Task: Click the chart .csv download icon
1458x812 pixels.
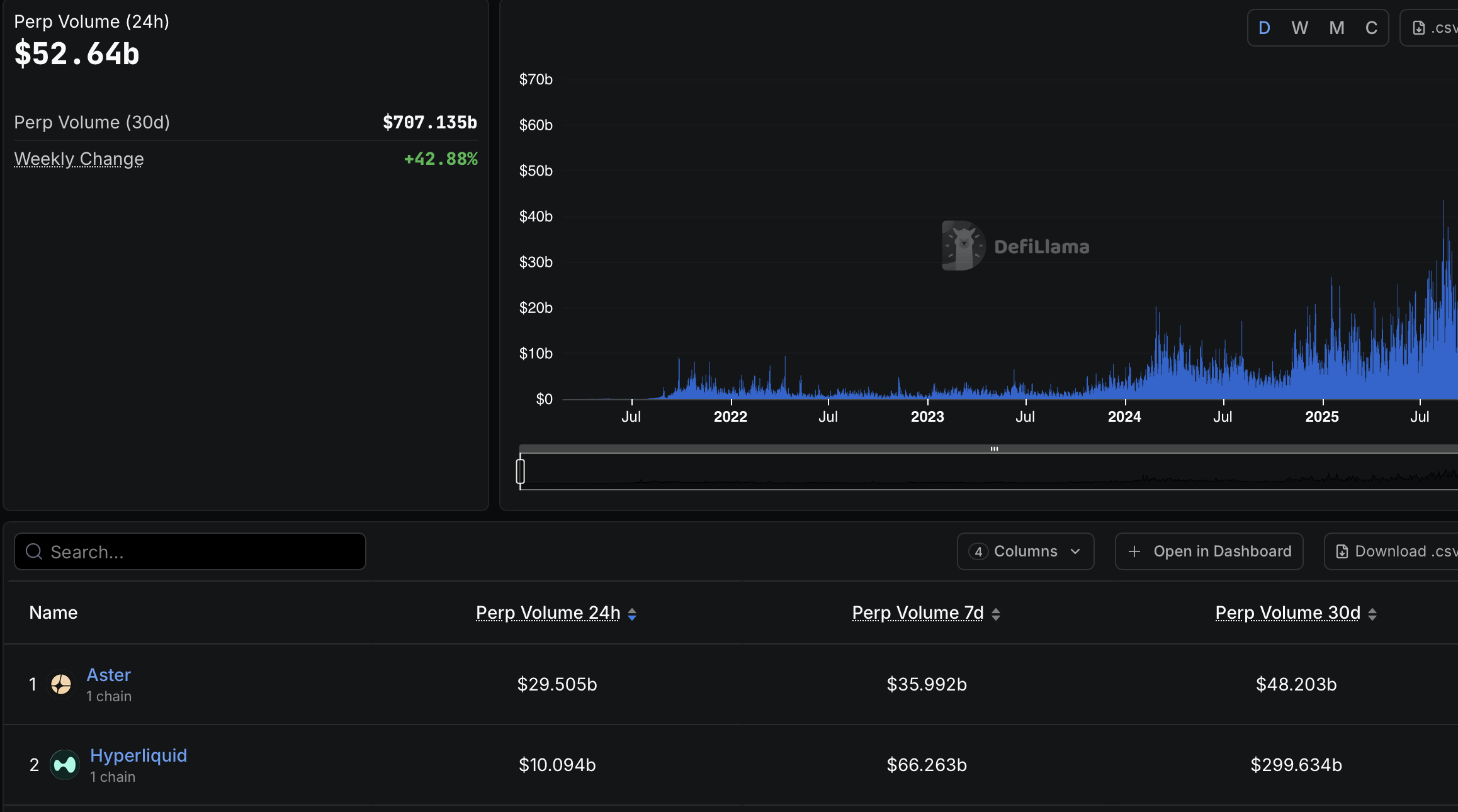Action: 1419,28
